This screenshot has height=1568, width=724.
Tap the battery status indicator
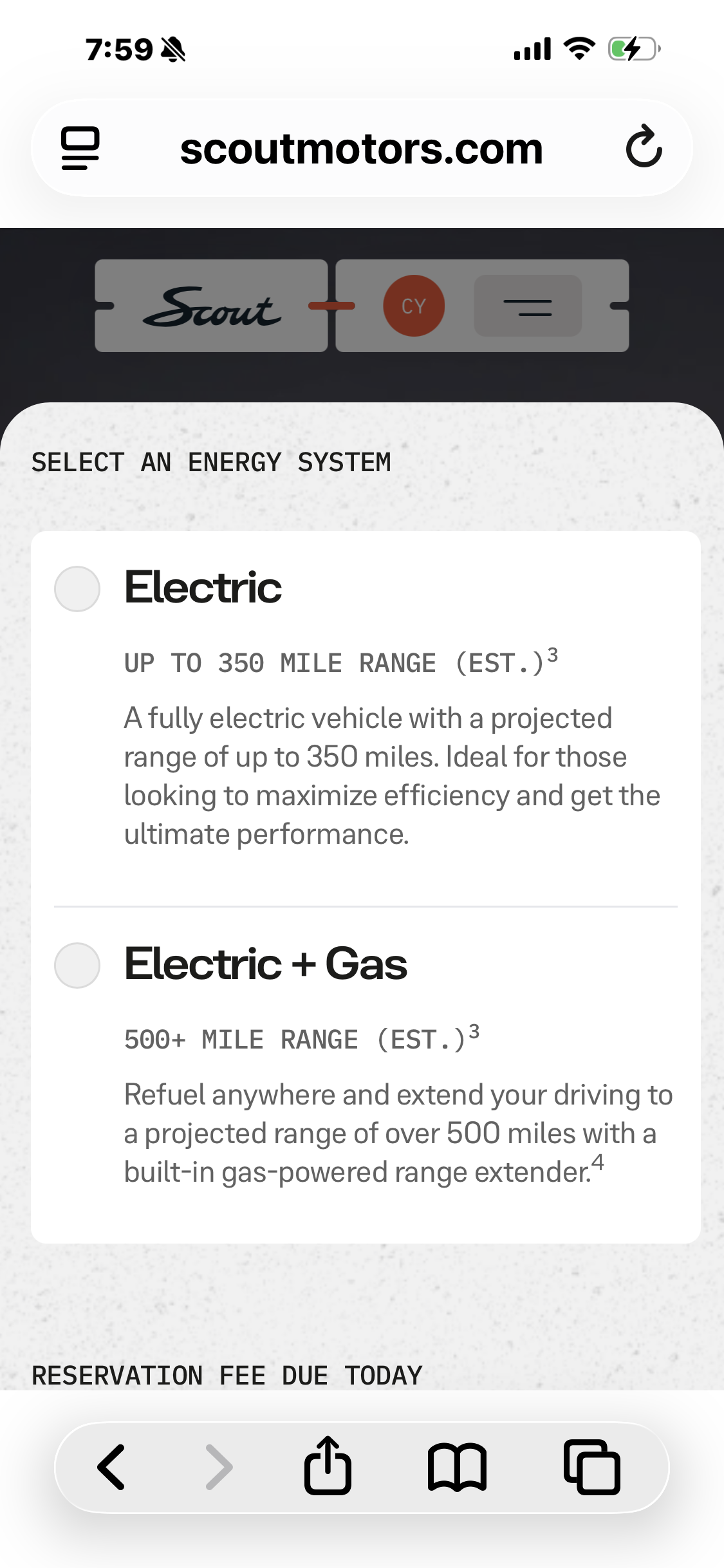(633, 49)
